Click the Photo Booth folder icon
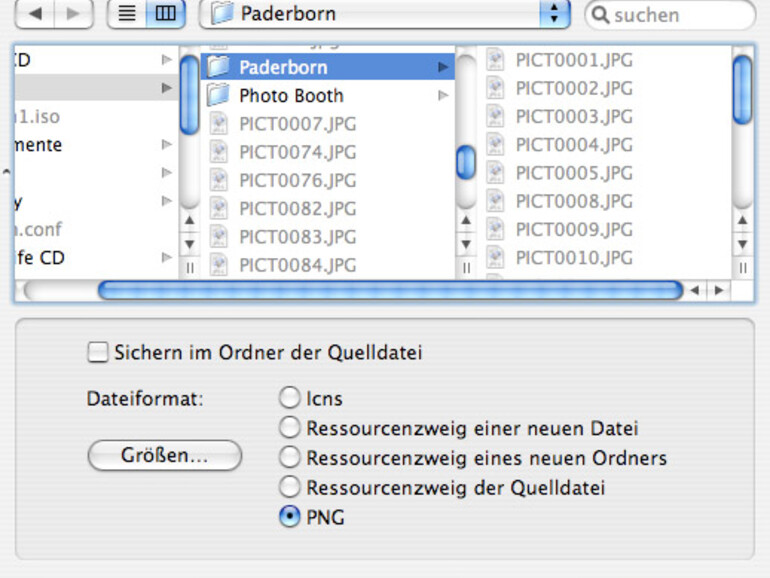 [218, 96]
